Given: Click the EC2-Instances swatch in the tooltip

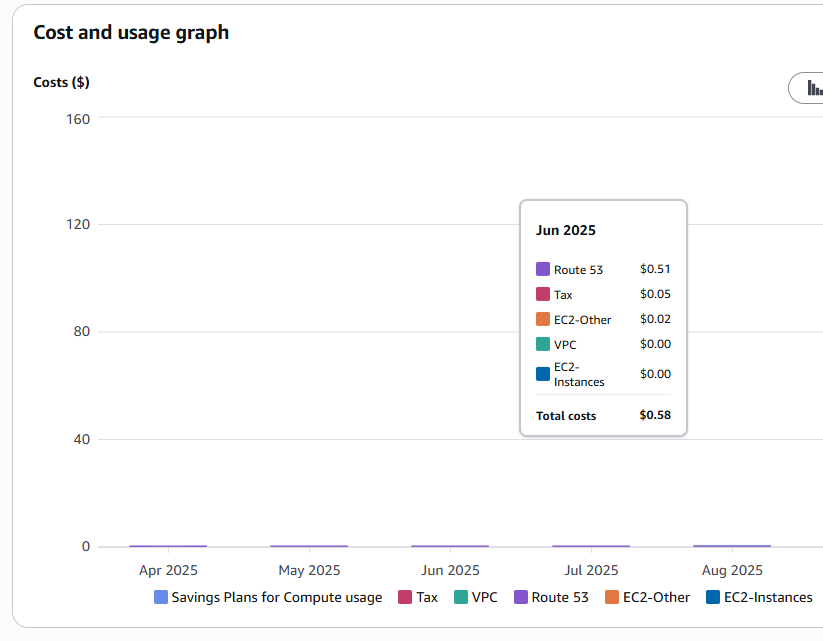Looking at the screenshot, I should point(543,374).
